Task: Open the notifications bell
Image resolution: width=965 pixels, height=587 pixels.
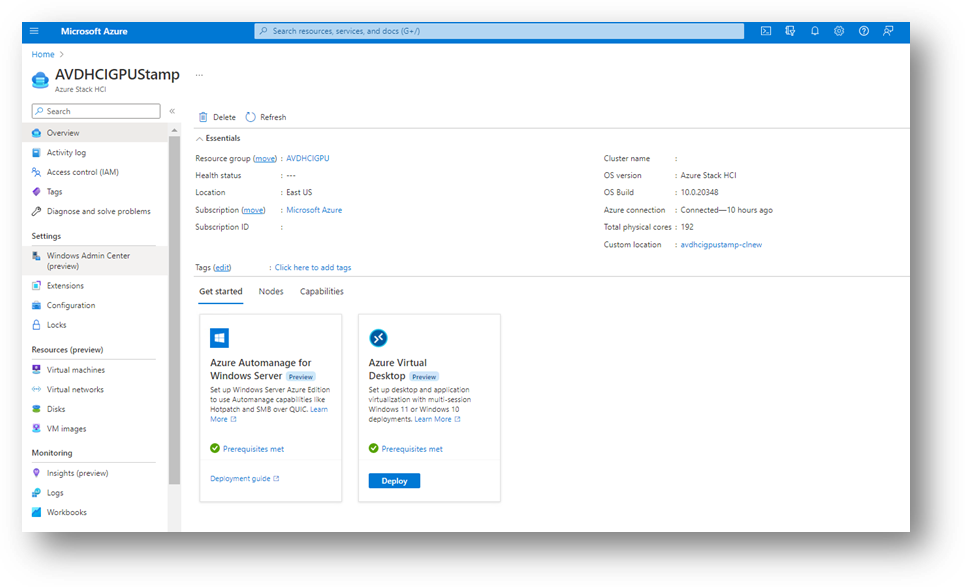Action: [815, 31]
